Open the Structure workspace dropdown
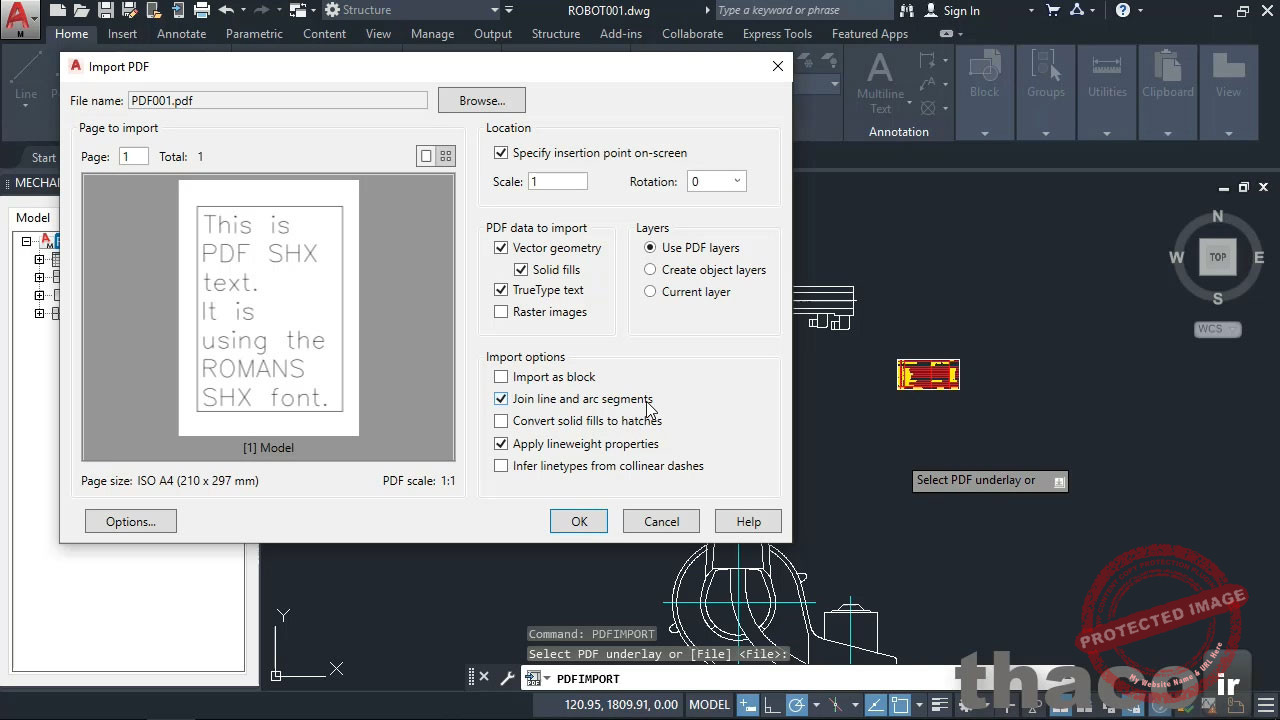Viewport: 1280px width, 720px height. (412, 10)
